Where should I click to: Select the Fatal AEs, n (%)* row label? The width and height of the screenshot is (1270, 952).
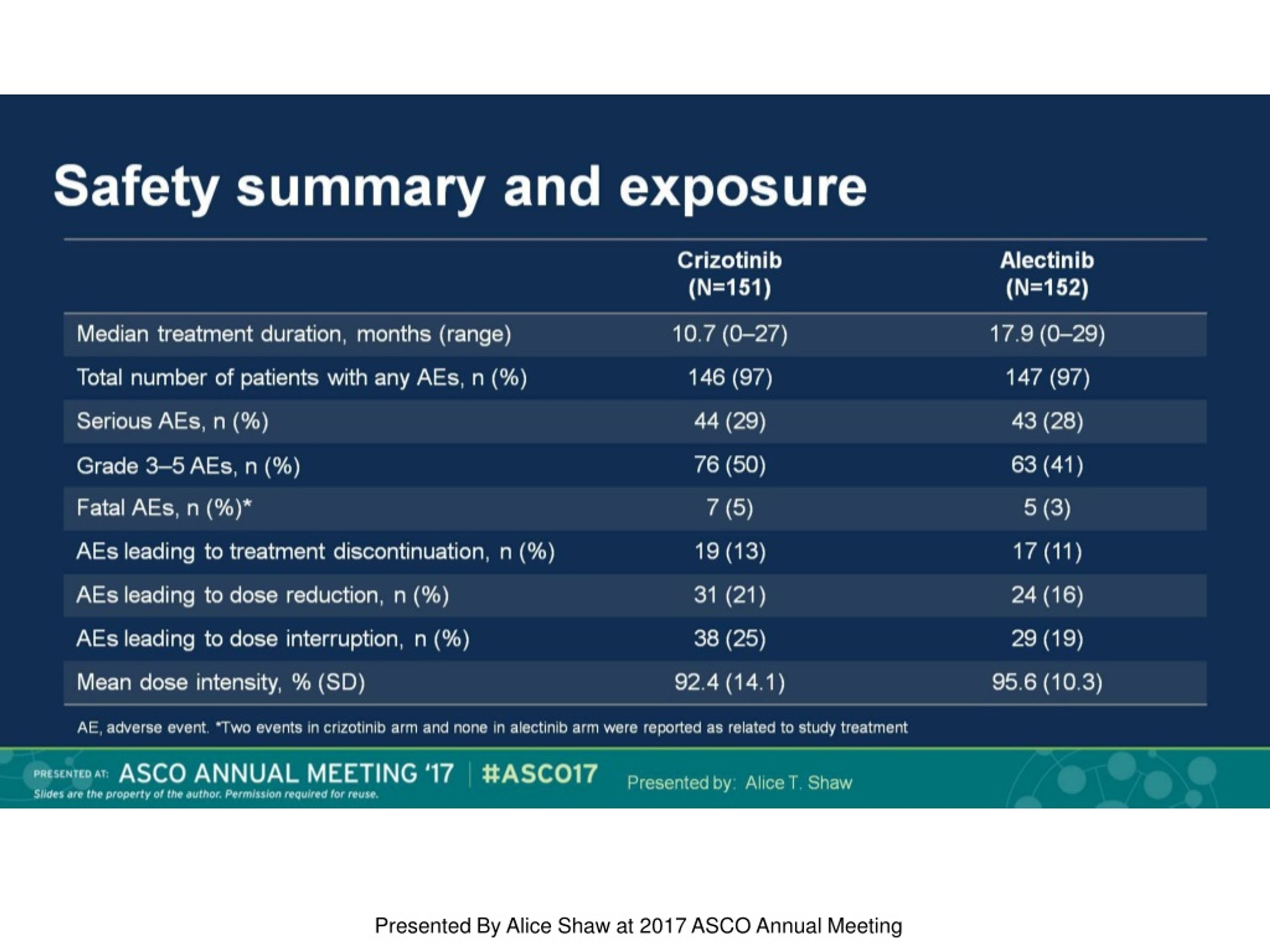164,508
